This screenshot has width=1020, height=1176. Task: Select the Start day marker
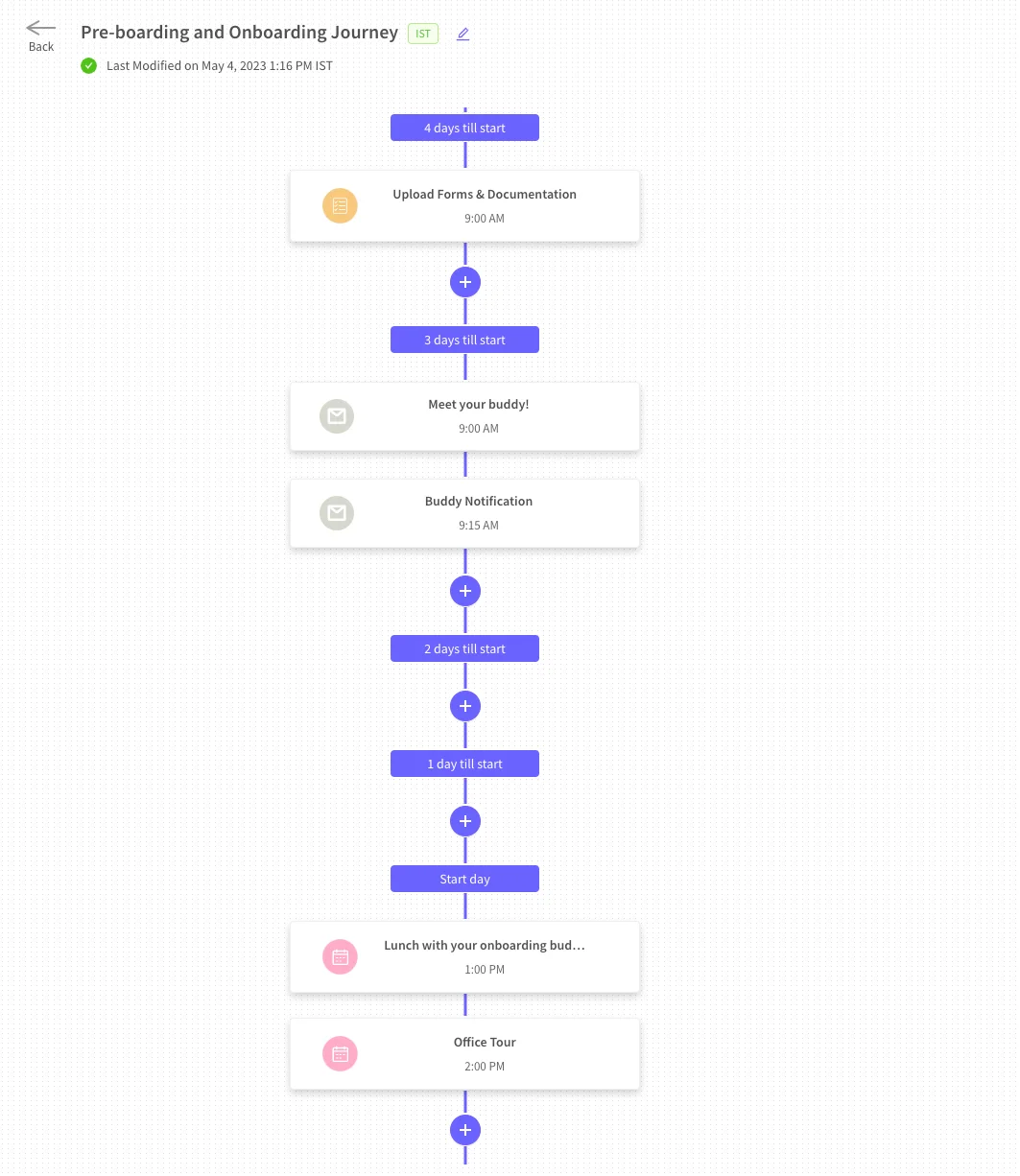pos(464,879)
